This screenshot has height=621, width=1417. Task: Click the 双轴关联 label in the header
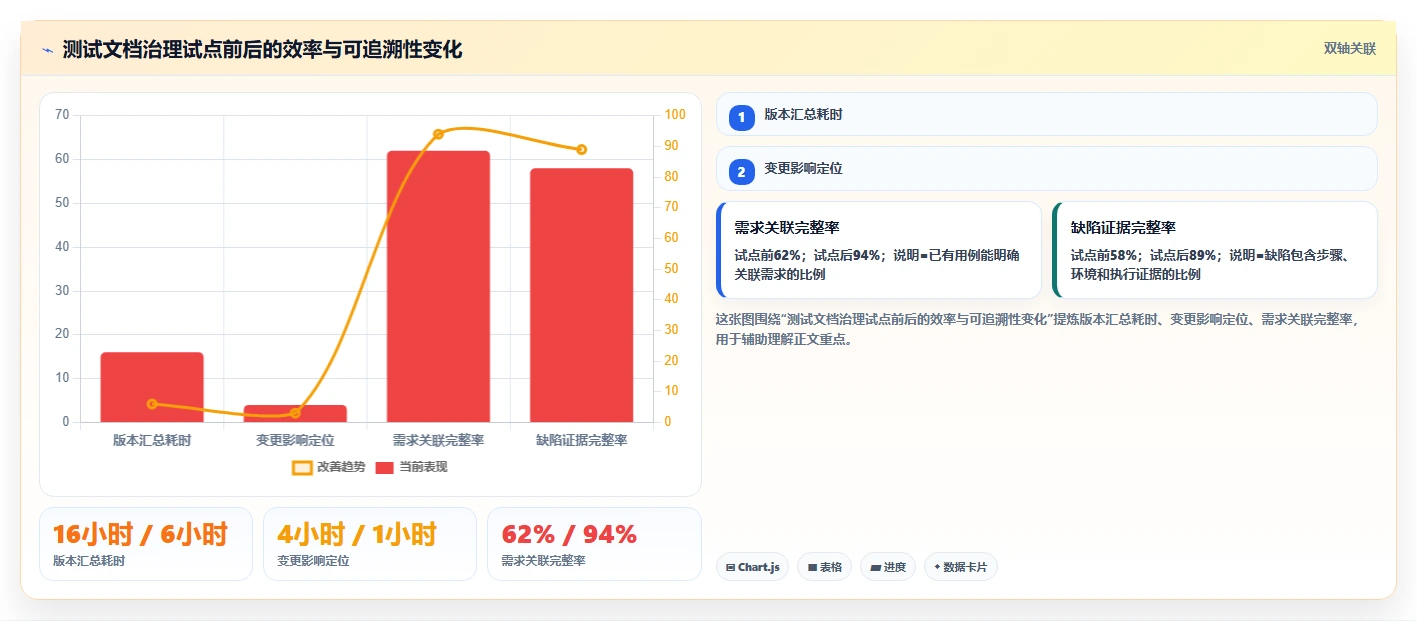click(x=1350, y=49)
